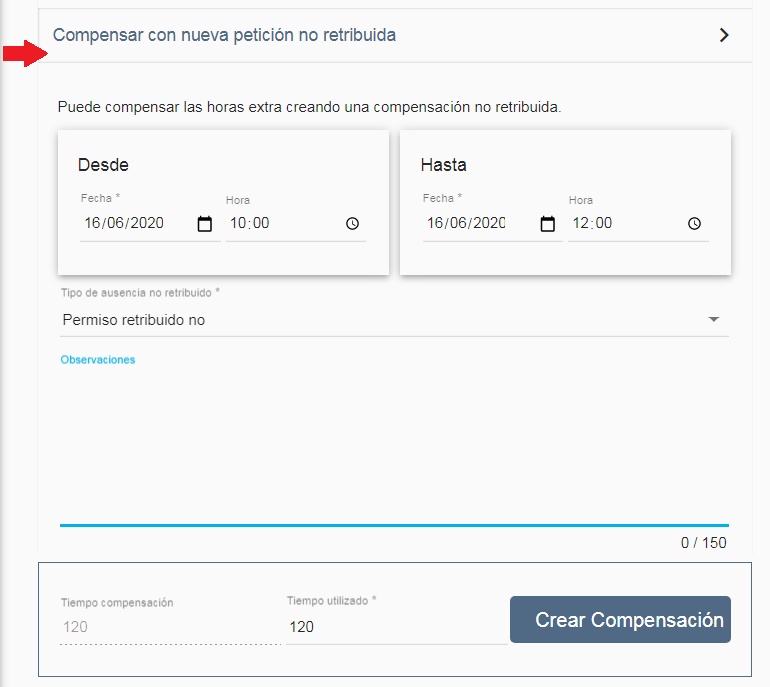Click the Observaciones field label
This screenshot has width=770, height=687.
[98, 360]
